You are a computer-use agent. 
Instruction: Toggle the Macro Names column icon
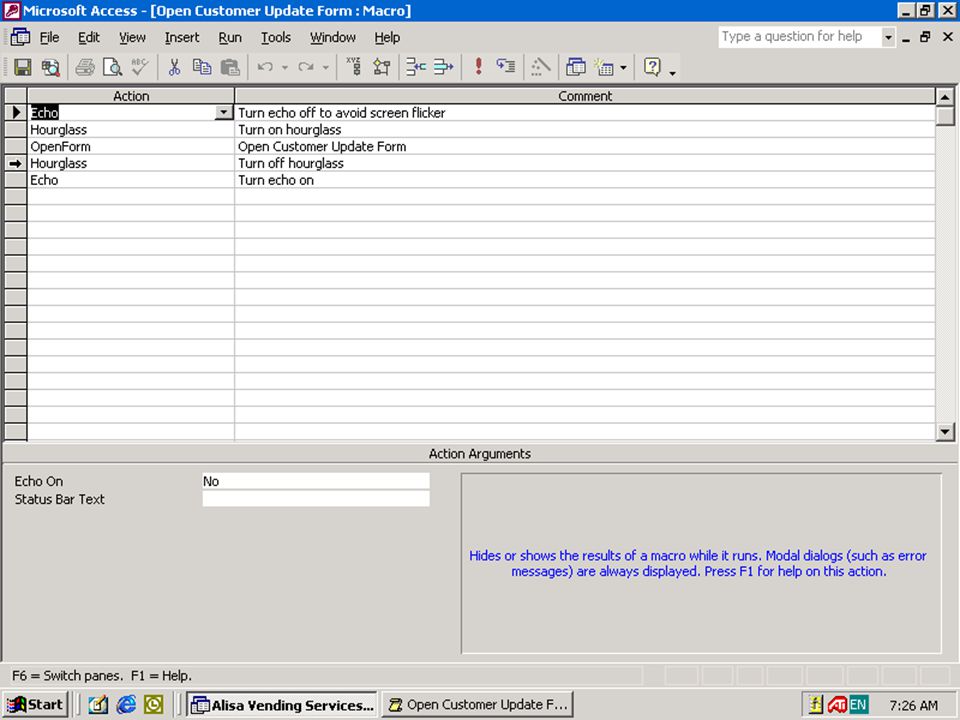point(354,67)
